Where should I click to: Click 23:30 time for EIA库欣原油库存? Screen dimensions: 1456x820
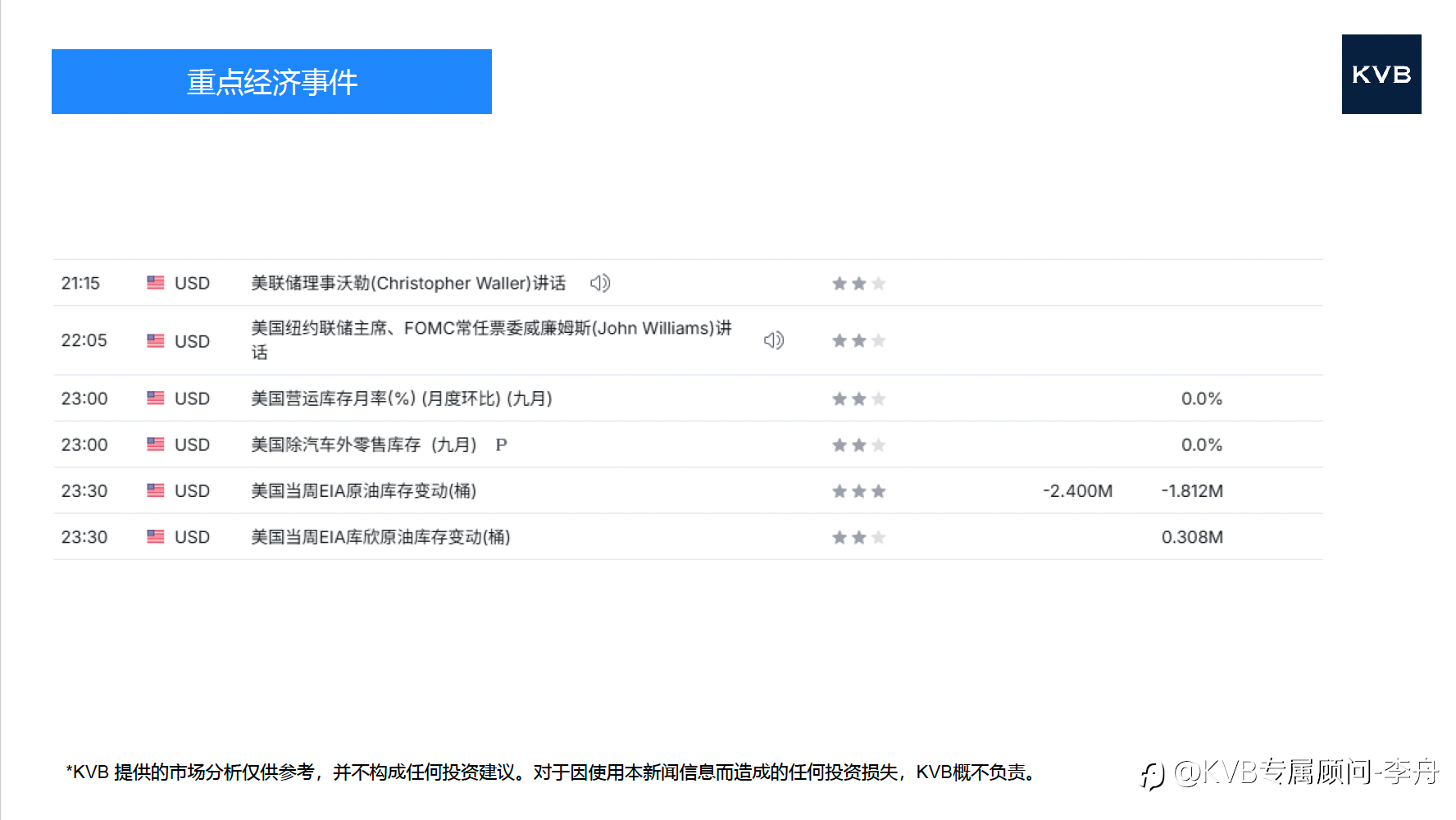point(84,537)
